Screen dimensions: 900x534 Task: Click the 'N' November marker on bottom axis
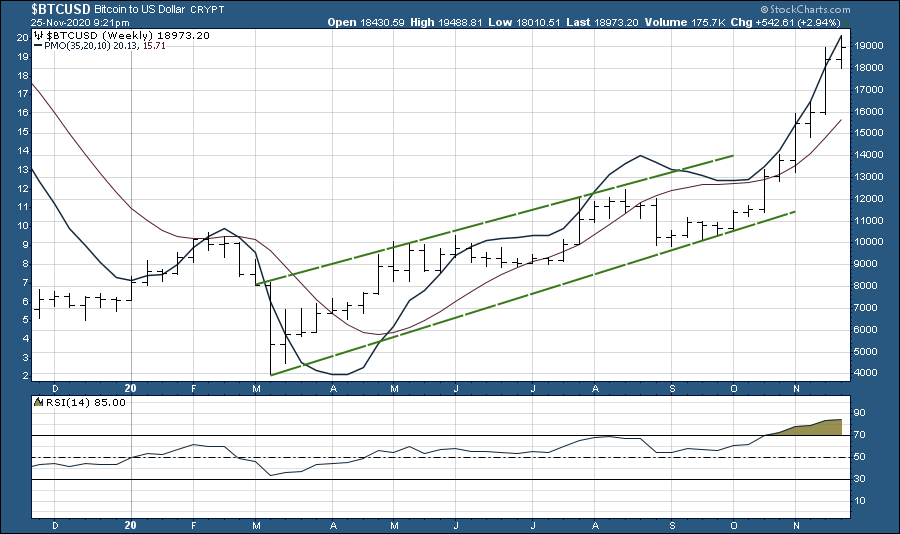pos(797,386)
